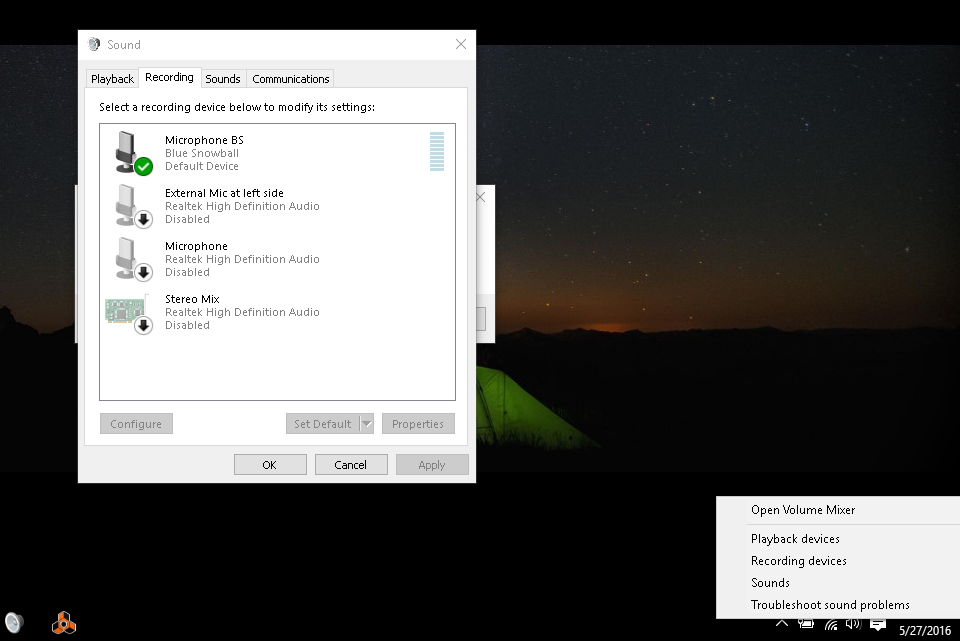Click the disabled Realtek Microphone device icon
Image resolution: width=960 pixels, height=641 pixels.
pos(133,258)
